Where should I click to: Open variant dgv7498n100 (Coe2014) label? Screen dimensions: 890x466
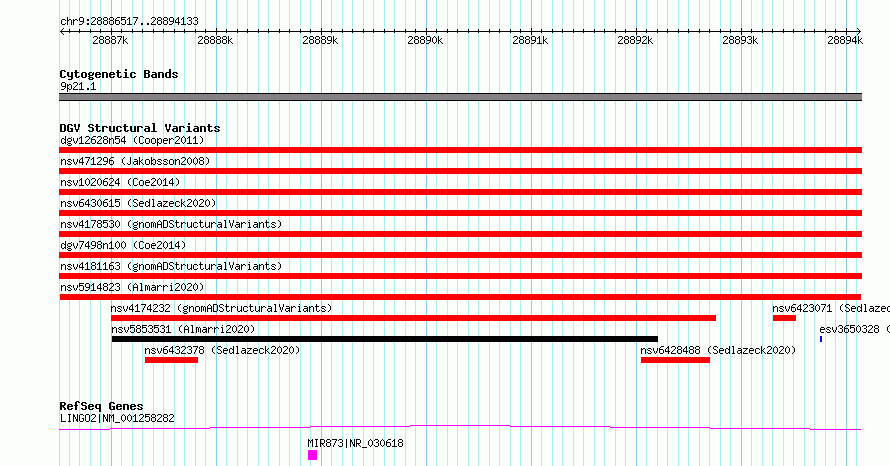tap(123, 245)
